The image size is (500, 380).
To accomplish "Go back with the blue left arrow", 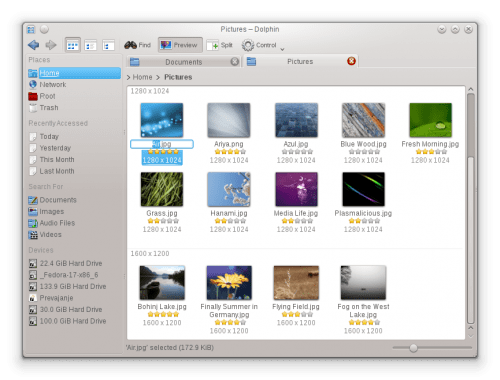I will (34, 45).
